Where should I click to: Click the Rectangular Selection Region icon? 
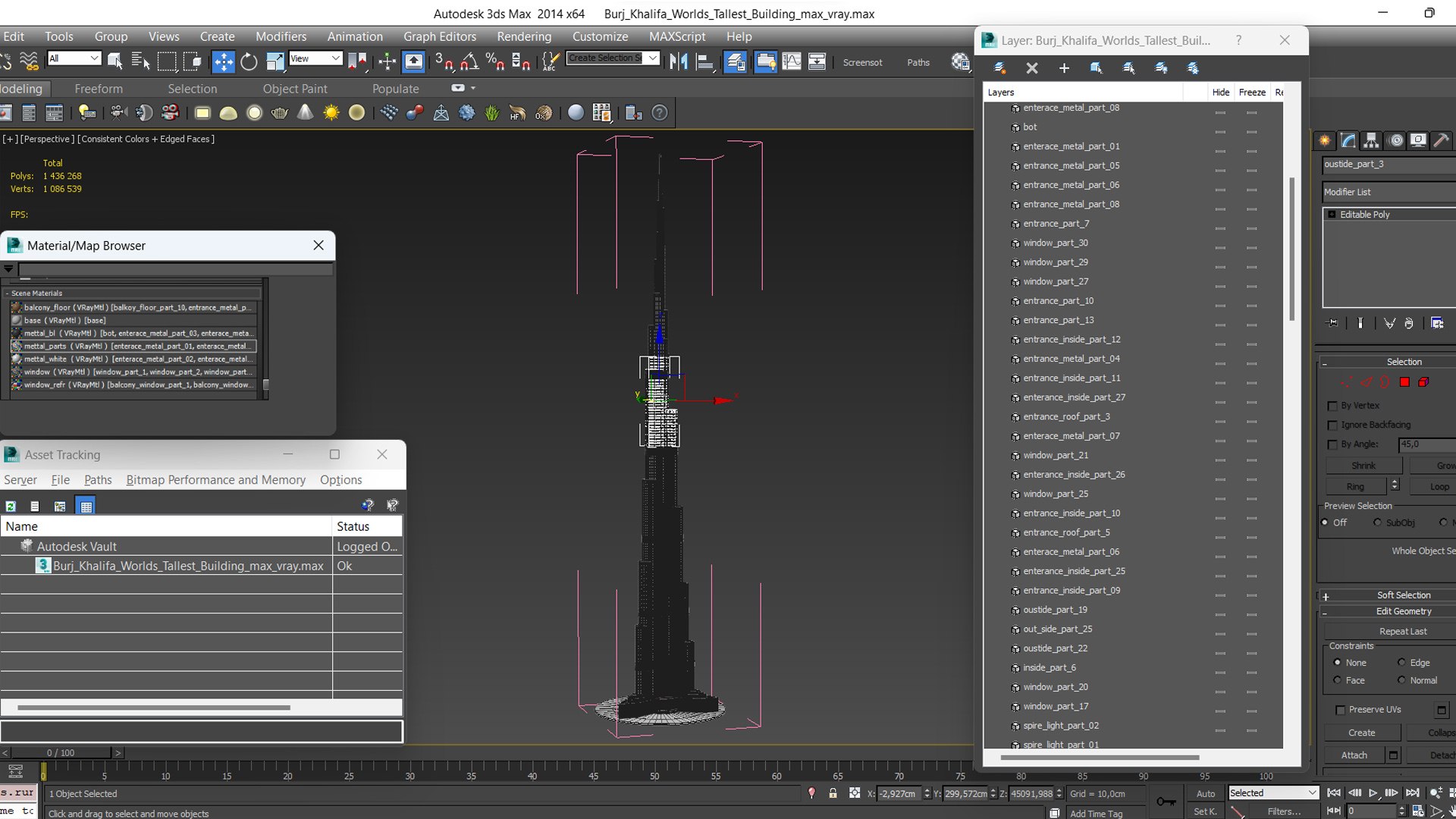pyautogui.click(x=166, y=62)
